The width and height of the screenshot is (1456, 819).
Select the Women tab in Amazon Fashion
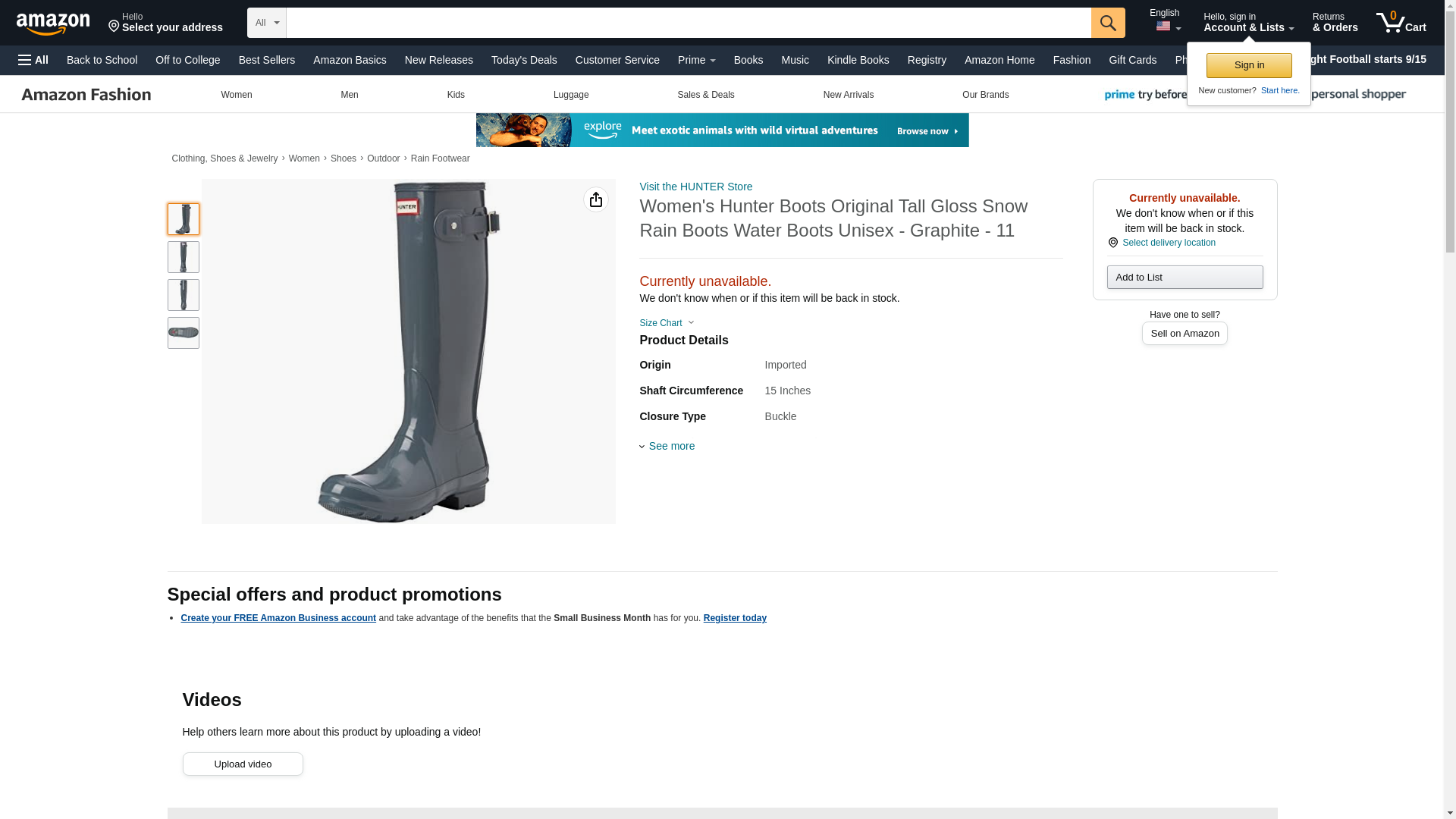pos(237,95)
